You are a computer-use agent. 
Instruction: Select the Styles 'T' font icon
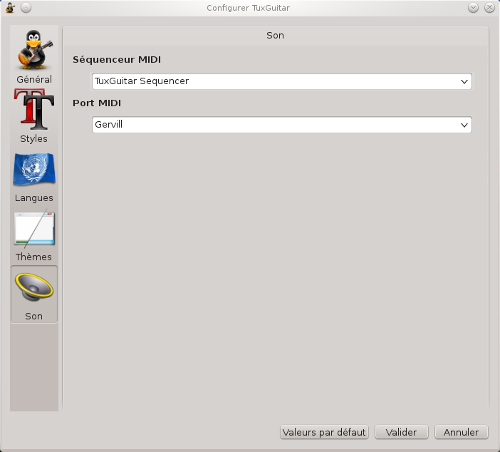coord(34,109)
